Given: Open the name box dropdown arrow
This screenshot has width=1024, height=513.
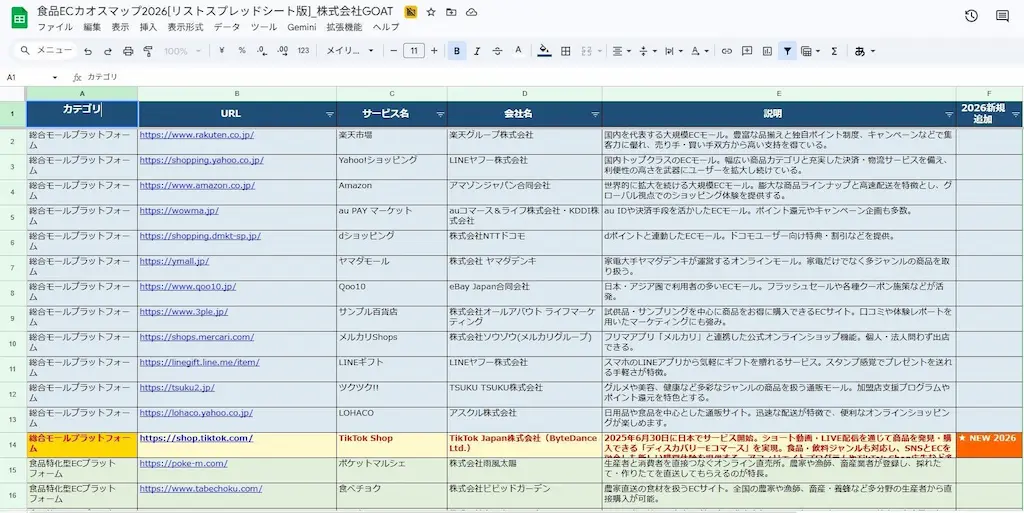Looking at the screenshot, I should point(55,77).
